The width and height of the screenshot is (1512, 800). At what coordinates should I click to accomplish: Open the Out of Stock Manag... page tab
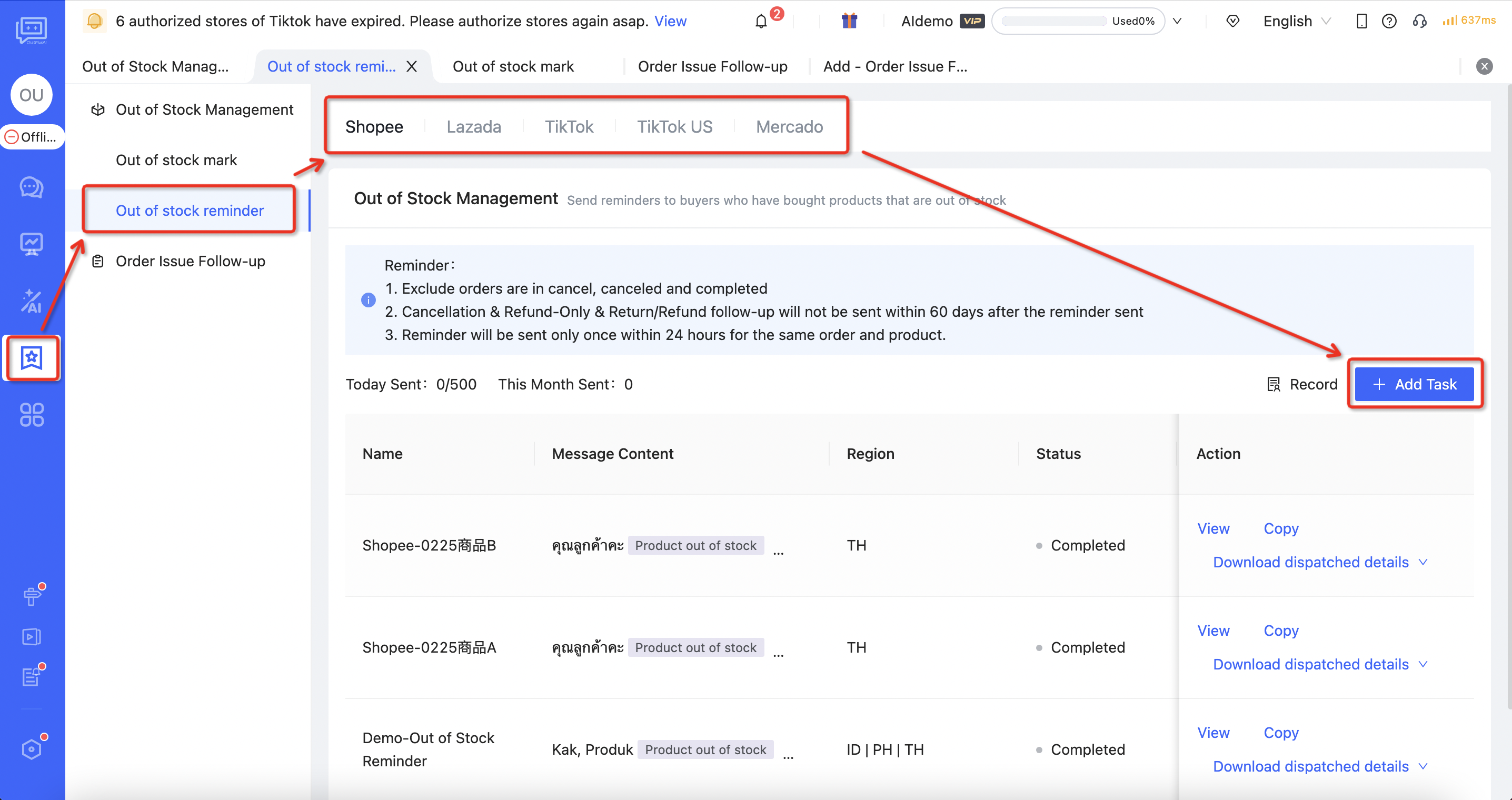[155, 66]
